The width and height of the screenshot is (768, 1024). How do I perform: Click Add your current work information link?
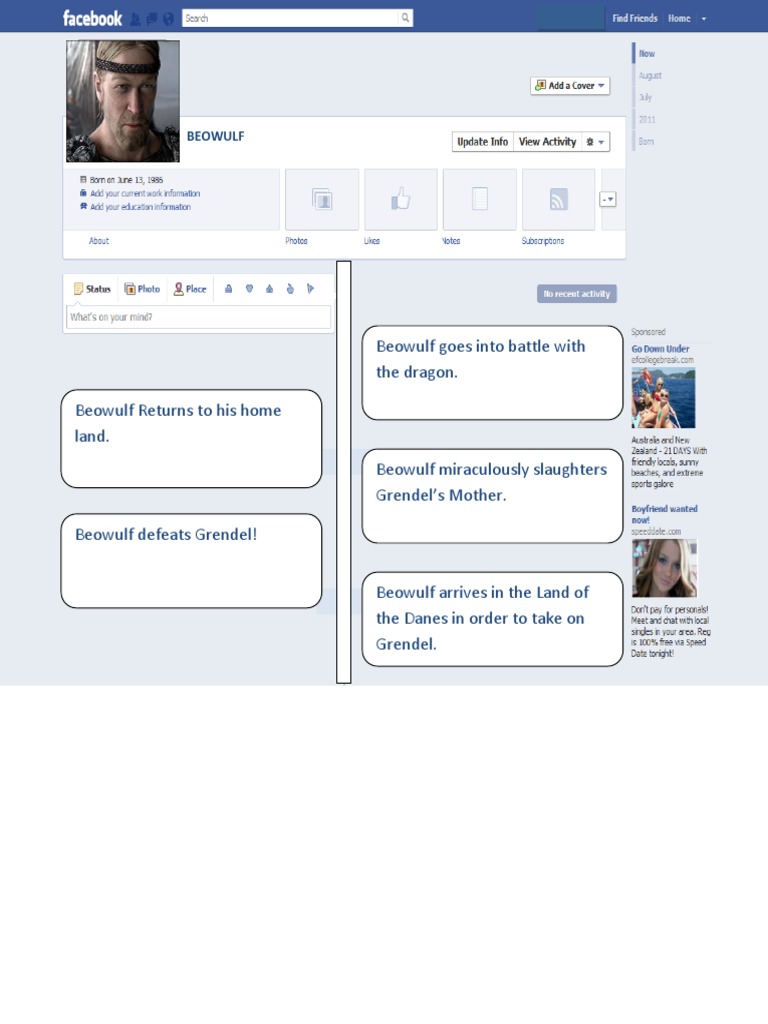[145, 193]
